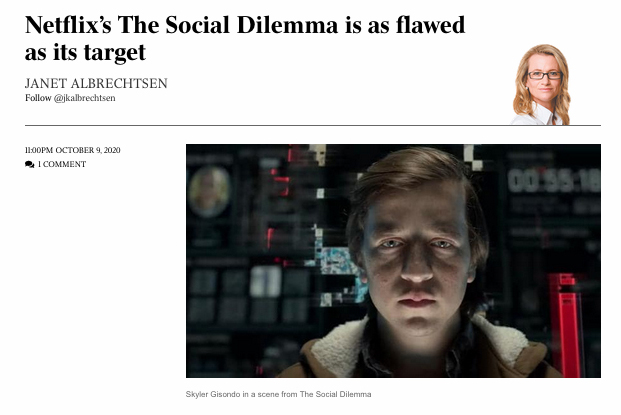Viewport: 621px width, 415px height.
Task: Click the horizontal divider under the byline
Action: point(313,126)
